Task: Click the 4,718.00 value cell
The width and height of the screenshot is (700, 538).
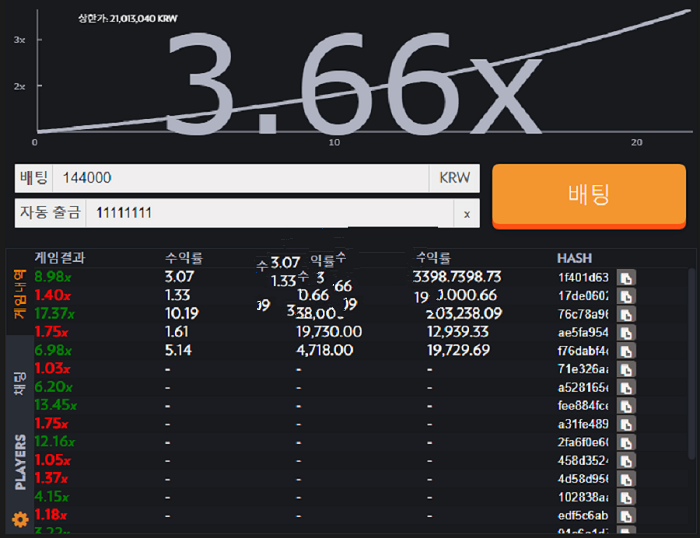Action: pos(325,350)
